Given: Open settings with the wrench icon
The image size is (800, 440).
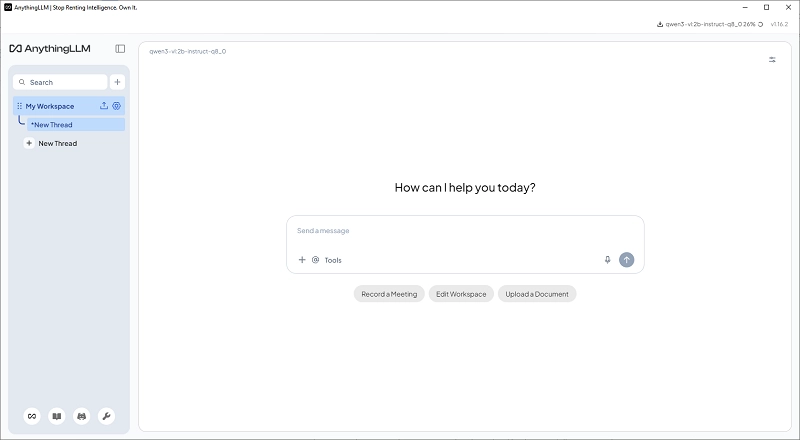Looking at the screenshot, I should point(106,416).
